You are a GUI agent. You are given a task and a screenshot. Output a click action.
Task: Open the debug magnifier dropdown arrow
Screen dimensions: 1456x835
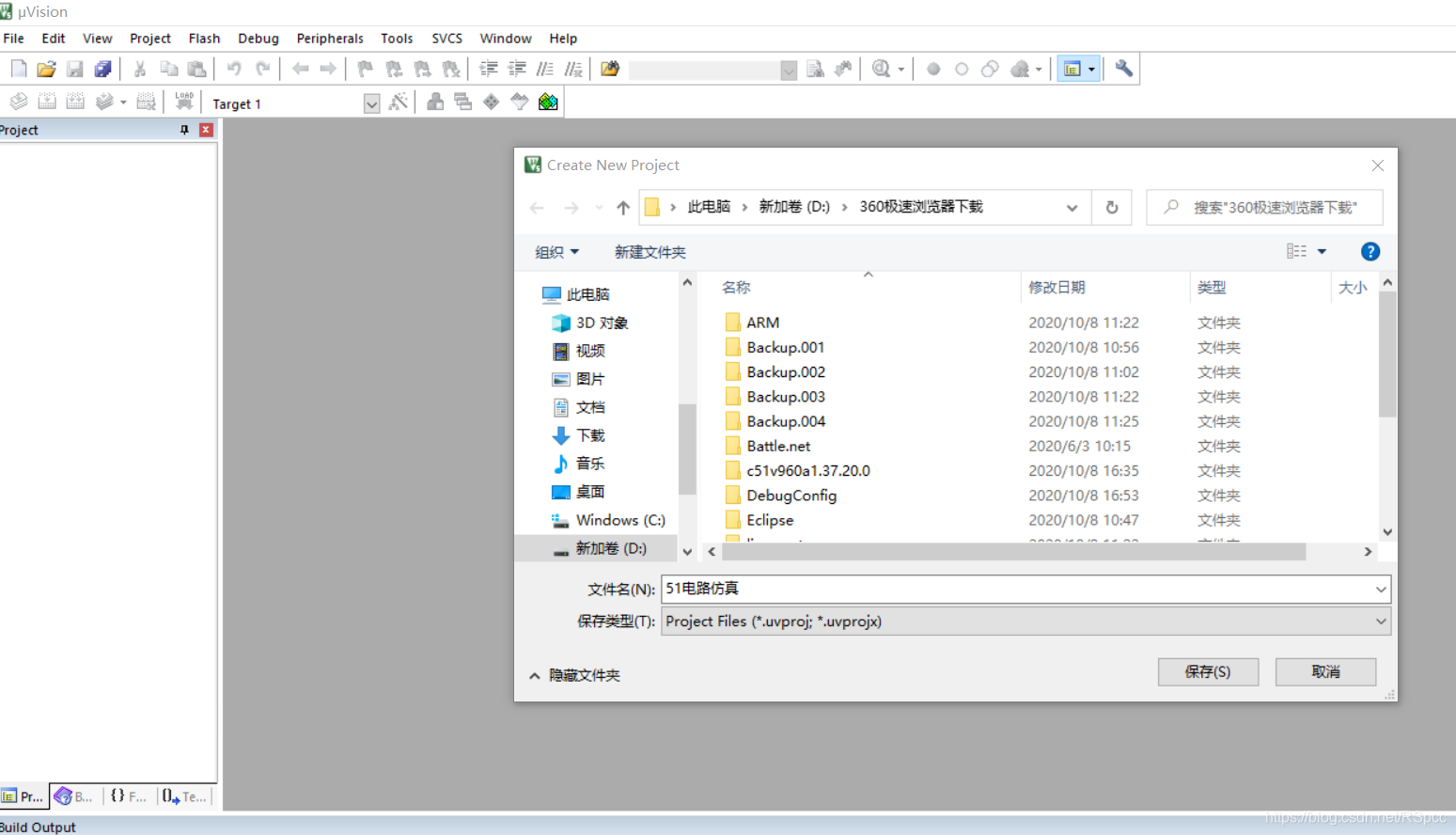click(901, 70)
